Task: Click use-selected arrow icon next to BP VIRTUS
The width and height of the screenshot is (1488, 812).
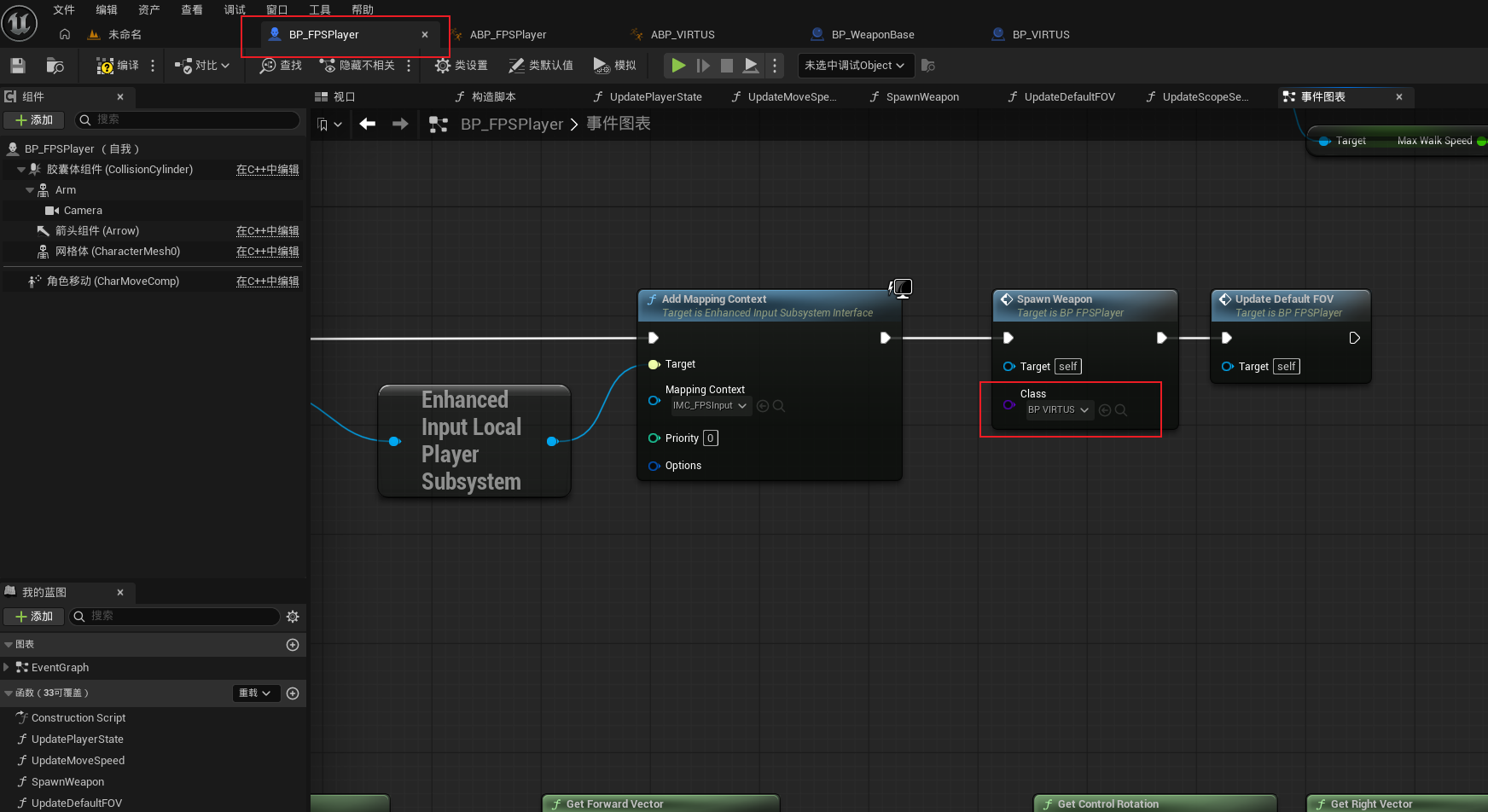Action: [x=1105, y=410]
